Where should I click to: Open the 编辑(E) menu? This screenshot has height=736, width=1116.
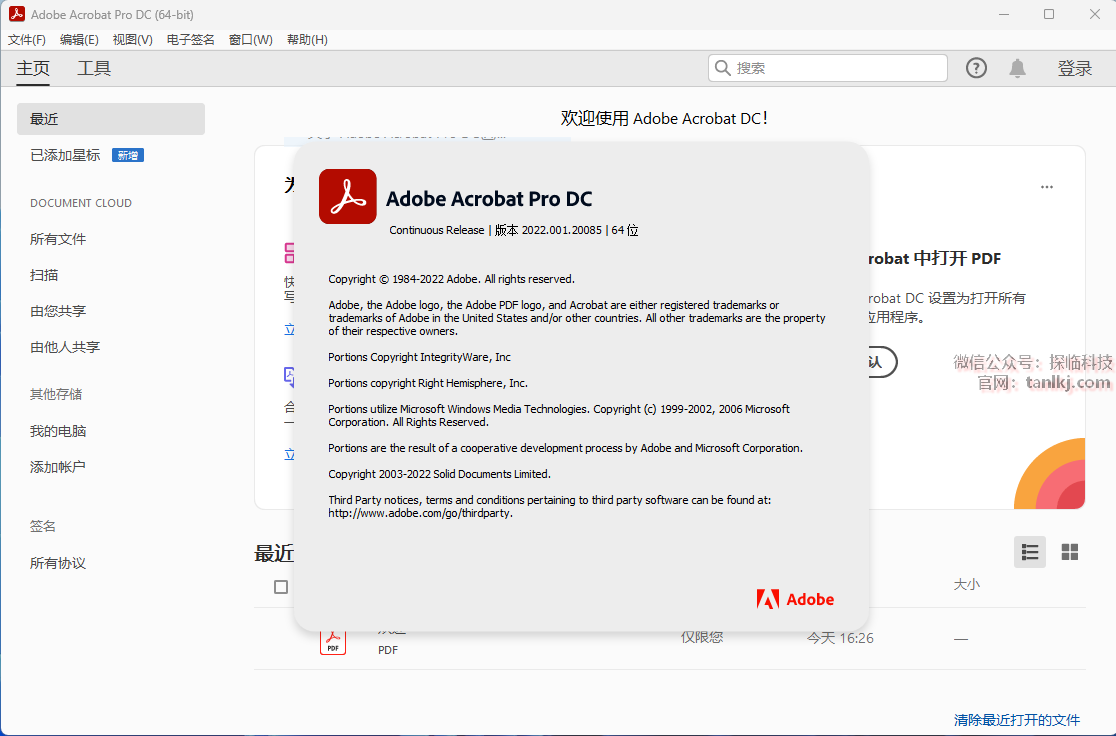[x=79, y=40]
